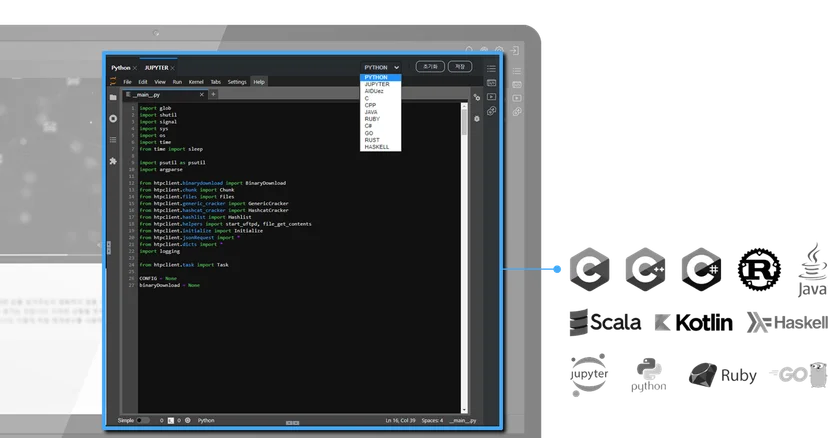Click the 초기화 reset button
Screen dimensions: 828x438
(x=430, y=67)
